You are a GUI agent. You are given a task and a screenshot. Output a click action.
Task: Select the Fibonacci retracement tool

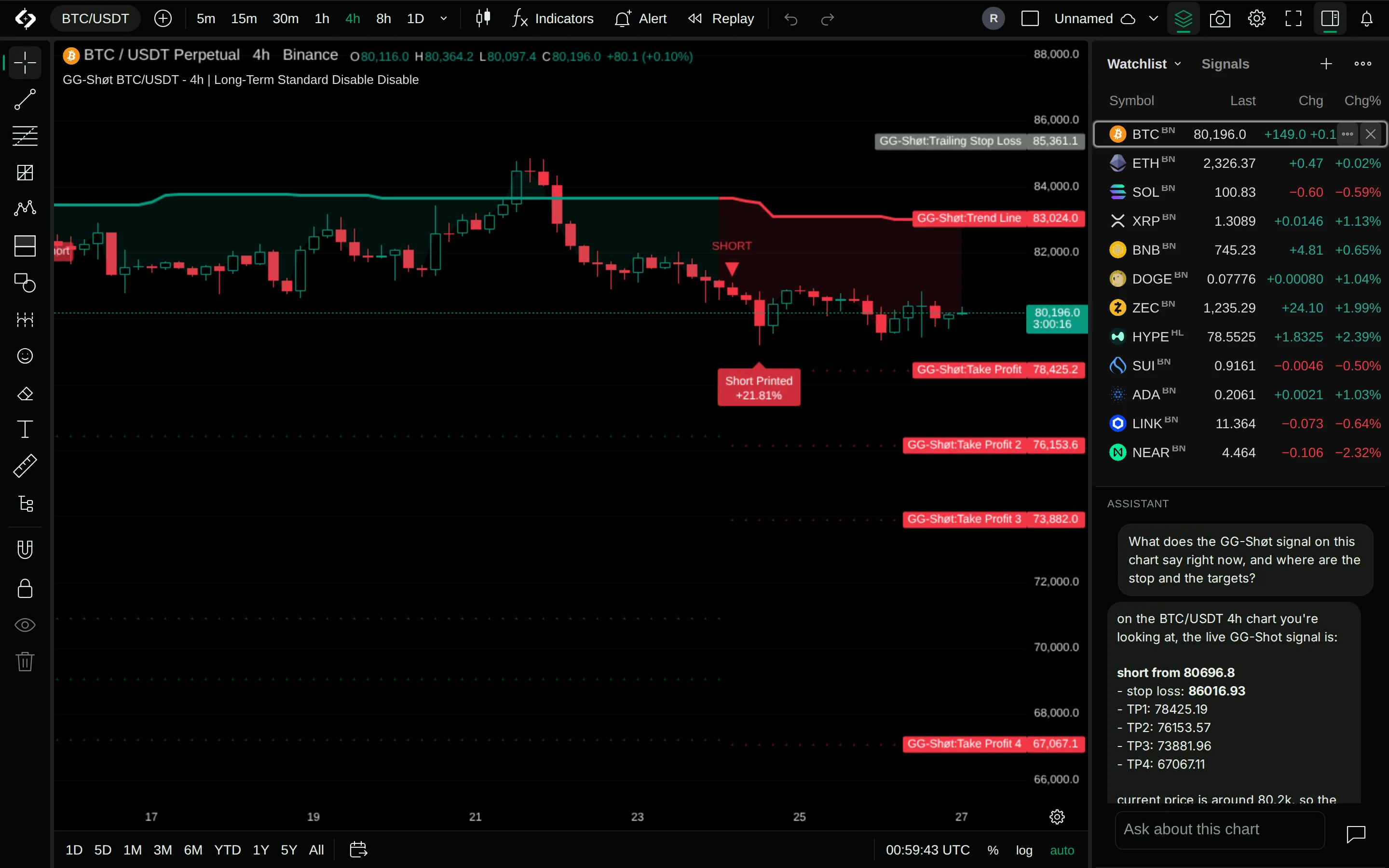(25, 136)
